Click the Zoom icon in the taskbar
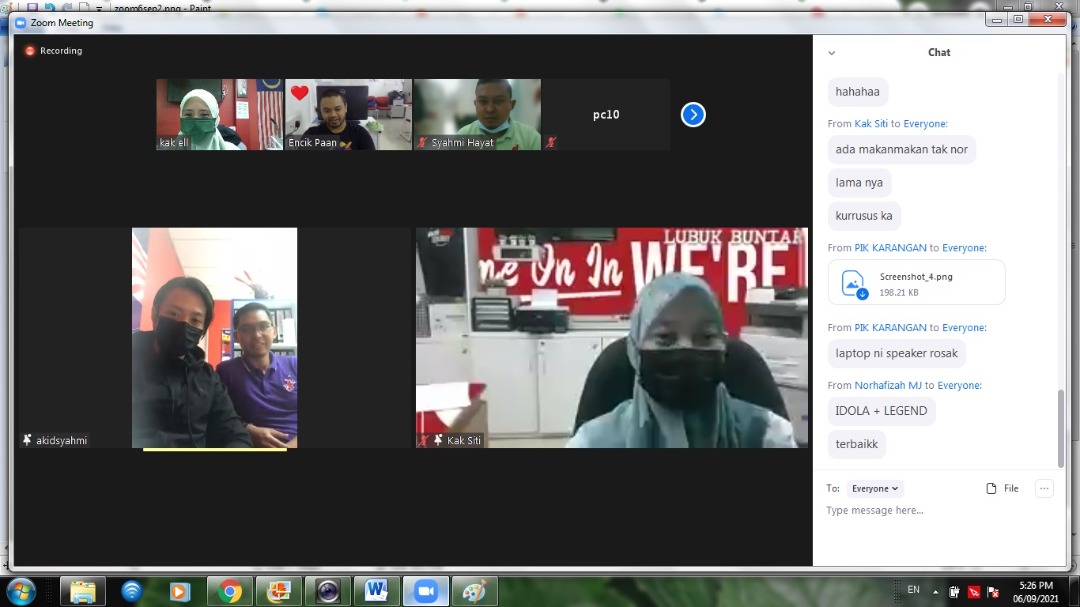The image size is (1080, 607). pyautogui.click(x=425, y=591)
